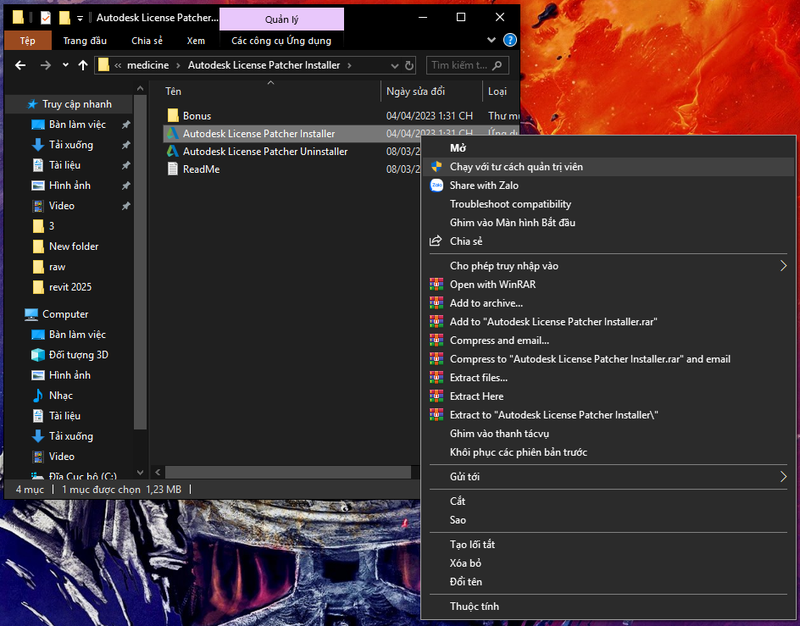Click the back navigation arrow
The width and height of the screenshot is (800, 626).
[20, 65]
